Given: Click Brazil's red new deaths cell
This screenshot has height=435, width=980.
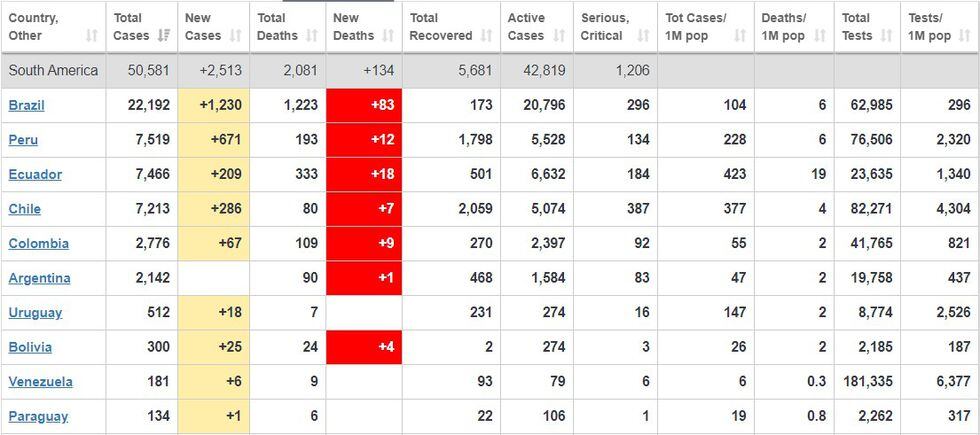Looking at the screenshot, I should coord(364,105).
